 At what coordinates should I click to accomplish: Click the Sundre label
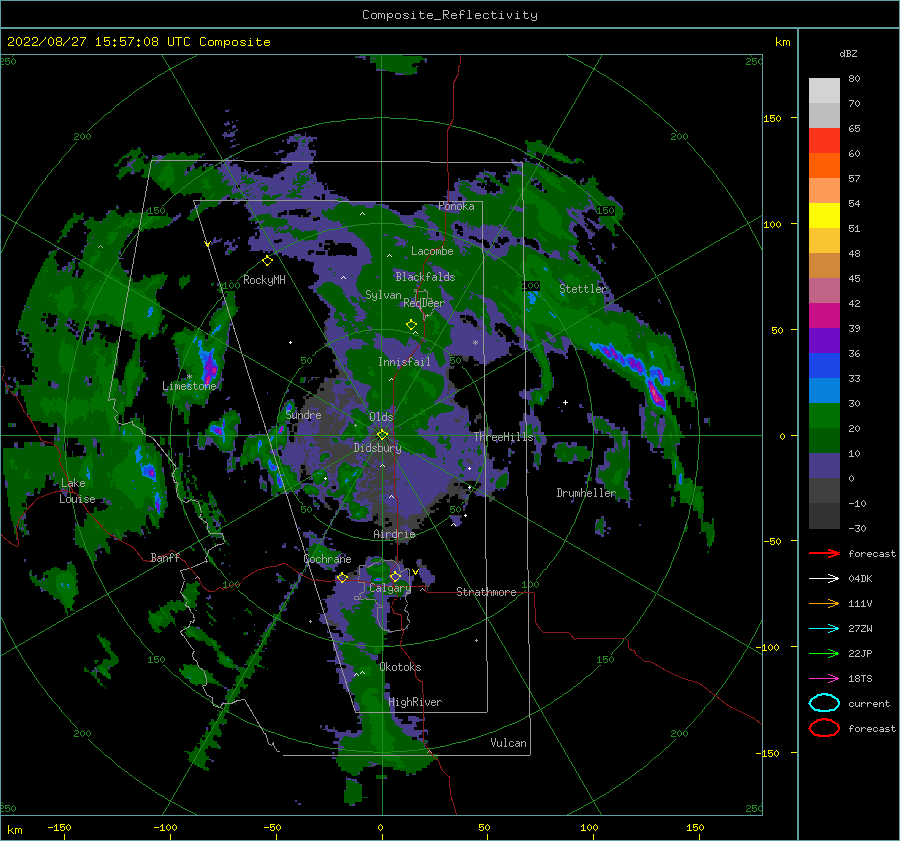click(x=303, y=415)
